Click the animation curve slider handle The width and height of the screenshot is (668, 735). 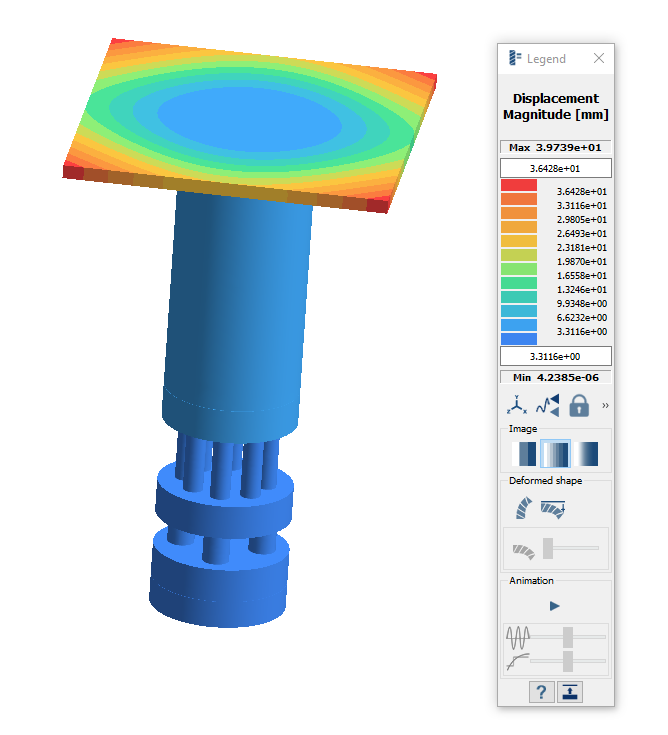568,661
